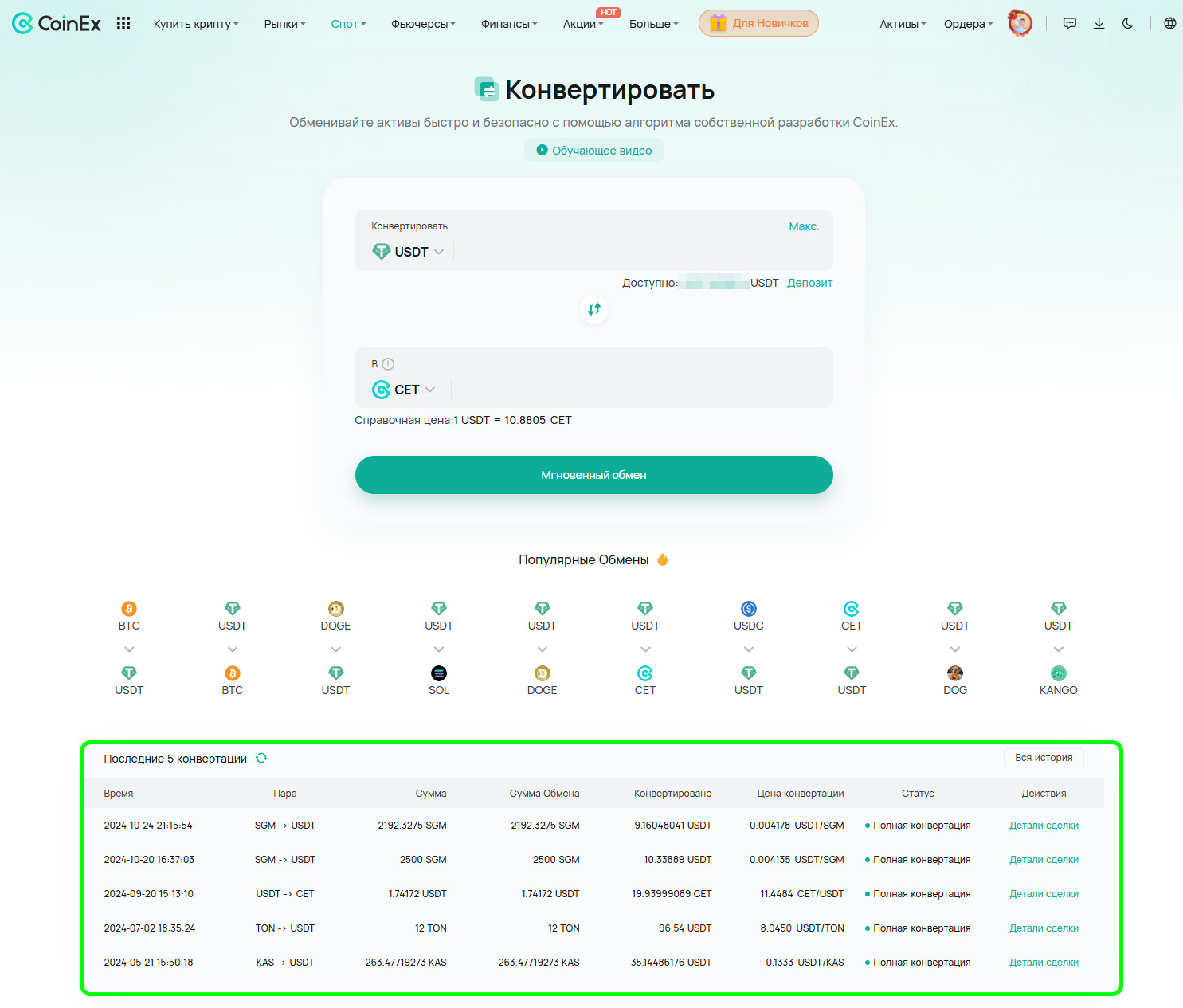1183x1008 pixels.
Task: Select USDT to DOG popular exchange
Action: [x=955, y=649]
